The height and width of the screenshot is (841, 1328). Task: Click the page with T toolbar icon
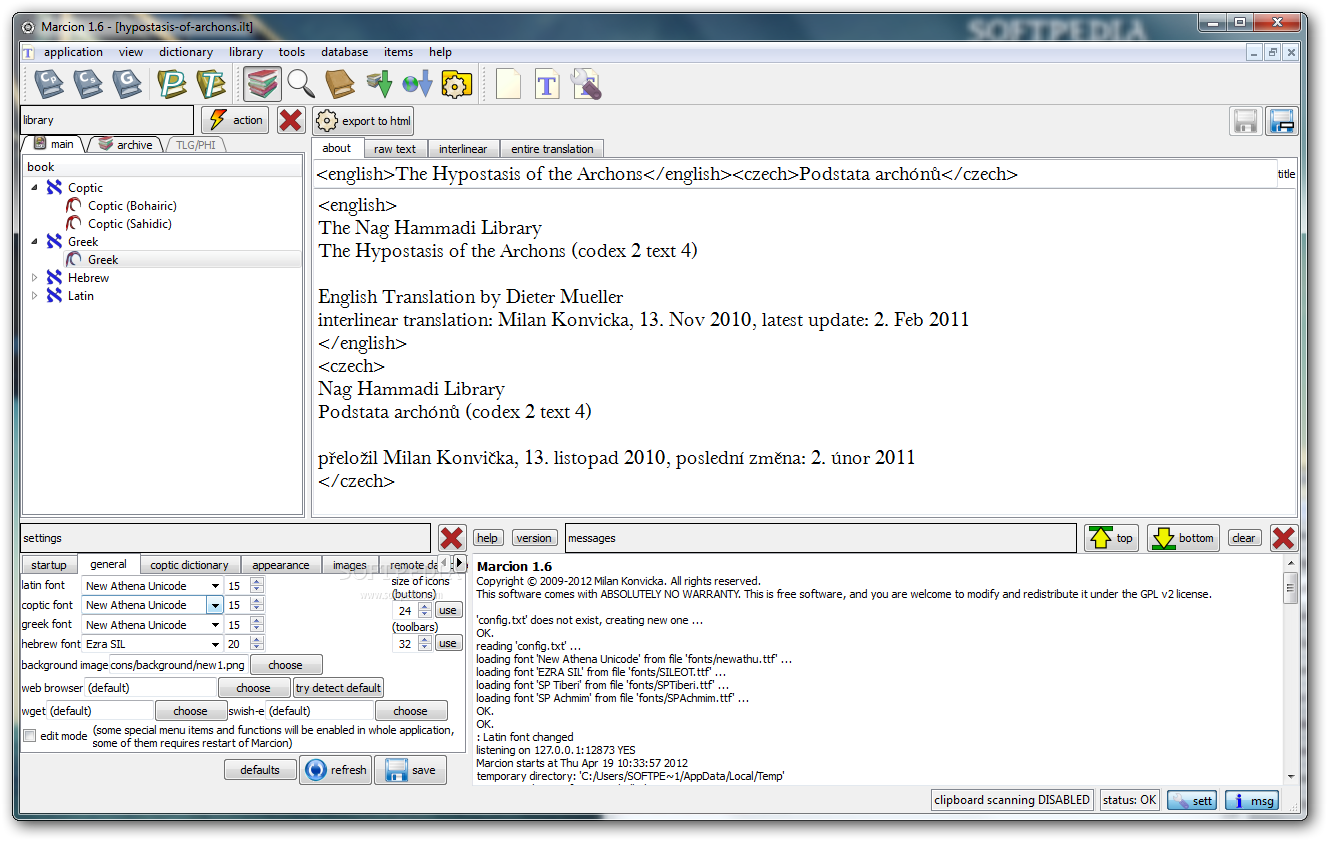(x=547, y=84)
